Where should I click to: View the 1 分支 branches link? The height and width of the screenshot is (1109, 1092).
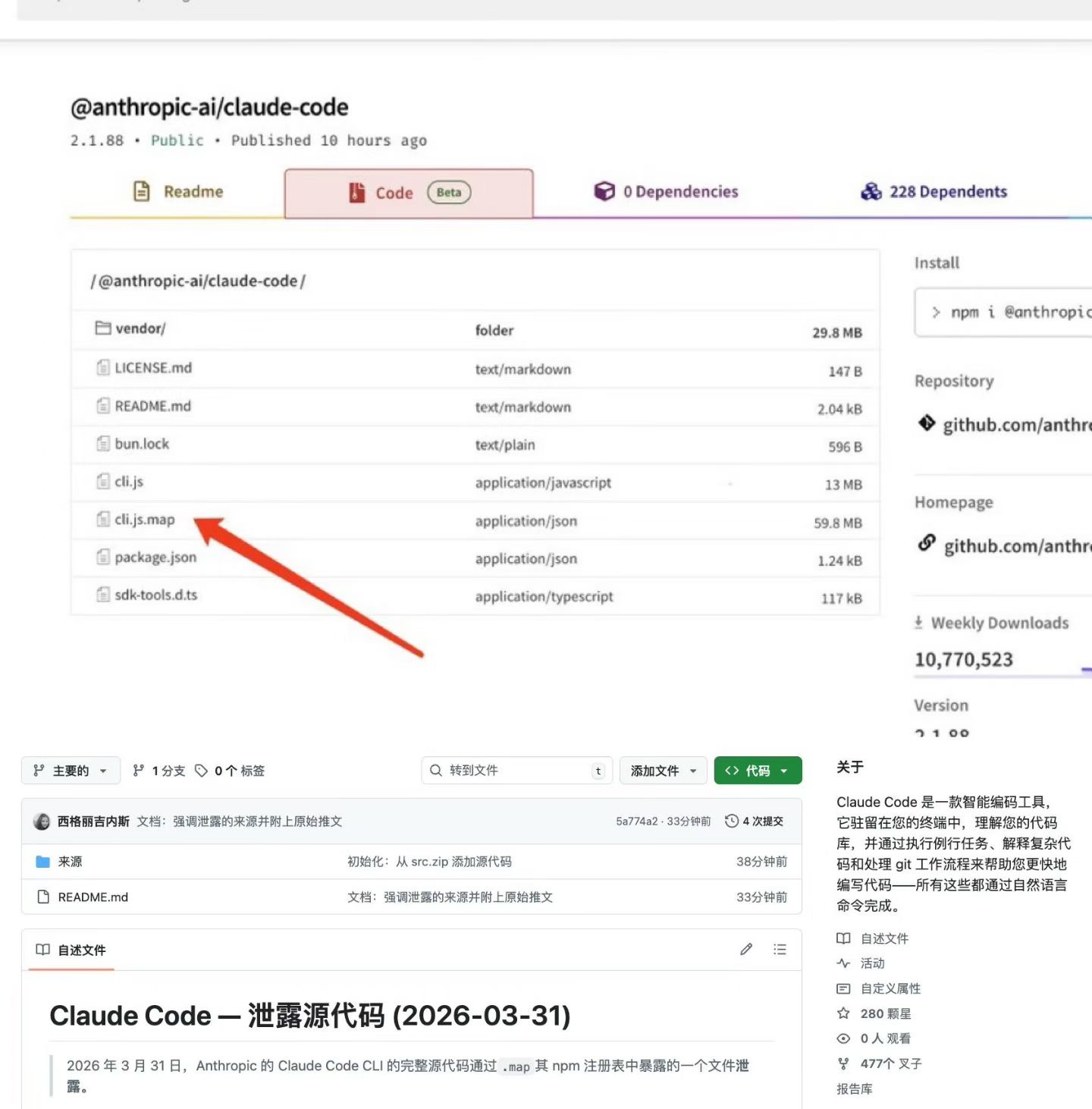pyautogui.click(x=159, y=771)
